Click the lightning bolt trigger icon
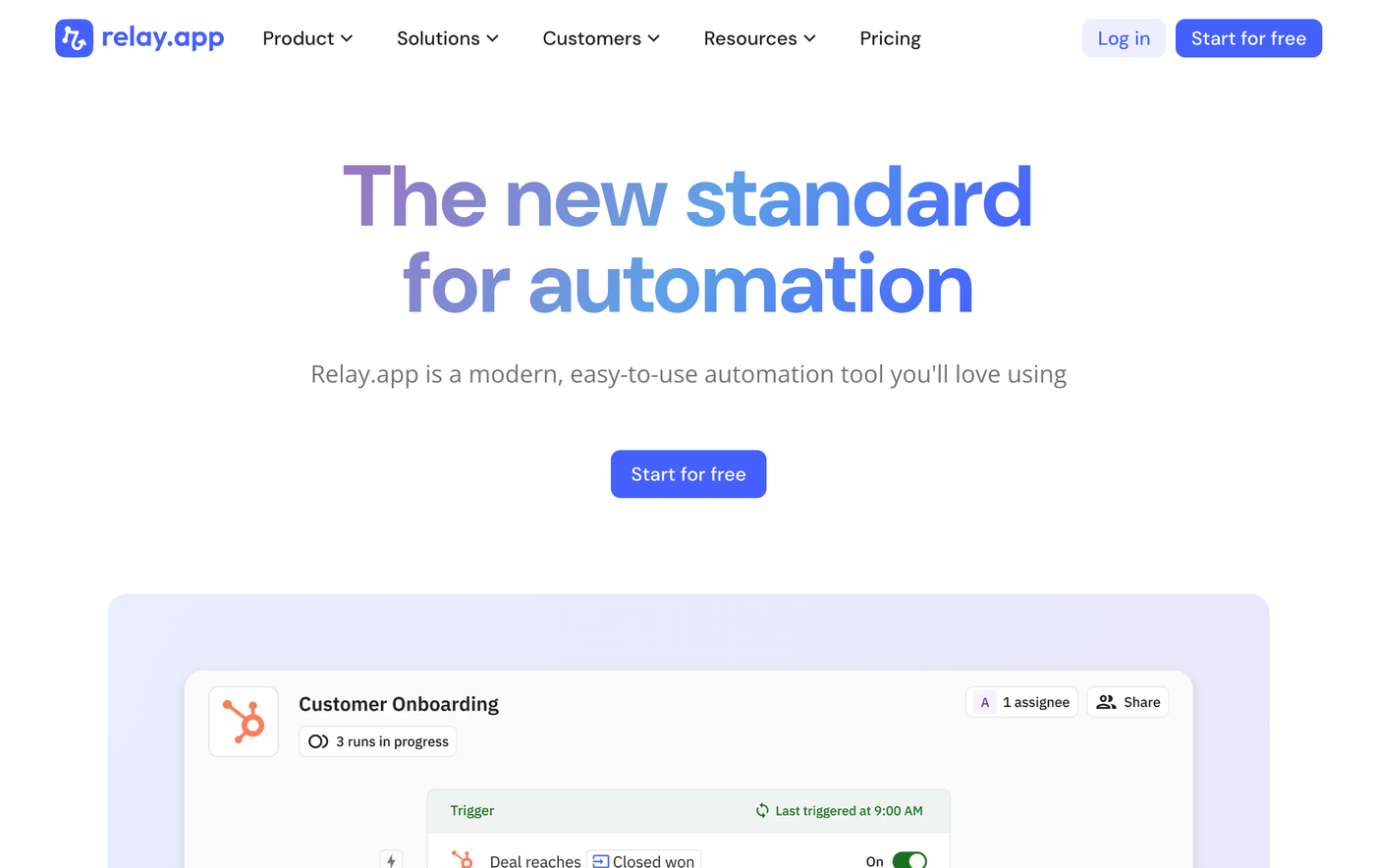This screenshot has height=868, width=1375. tap(391, 860)
